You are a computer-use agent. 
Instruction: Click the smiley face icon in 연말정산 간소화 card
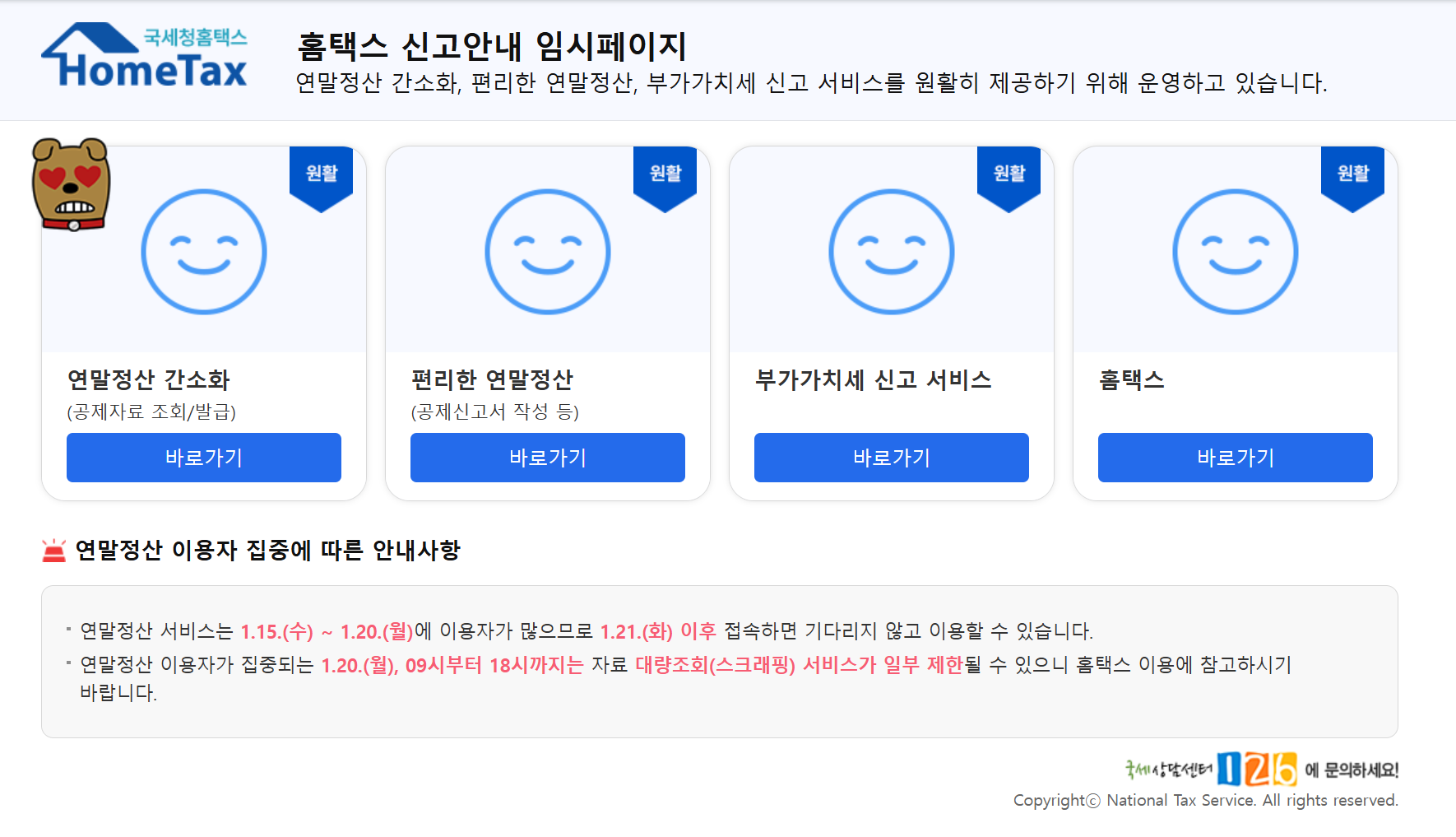tap(204, 252)
